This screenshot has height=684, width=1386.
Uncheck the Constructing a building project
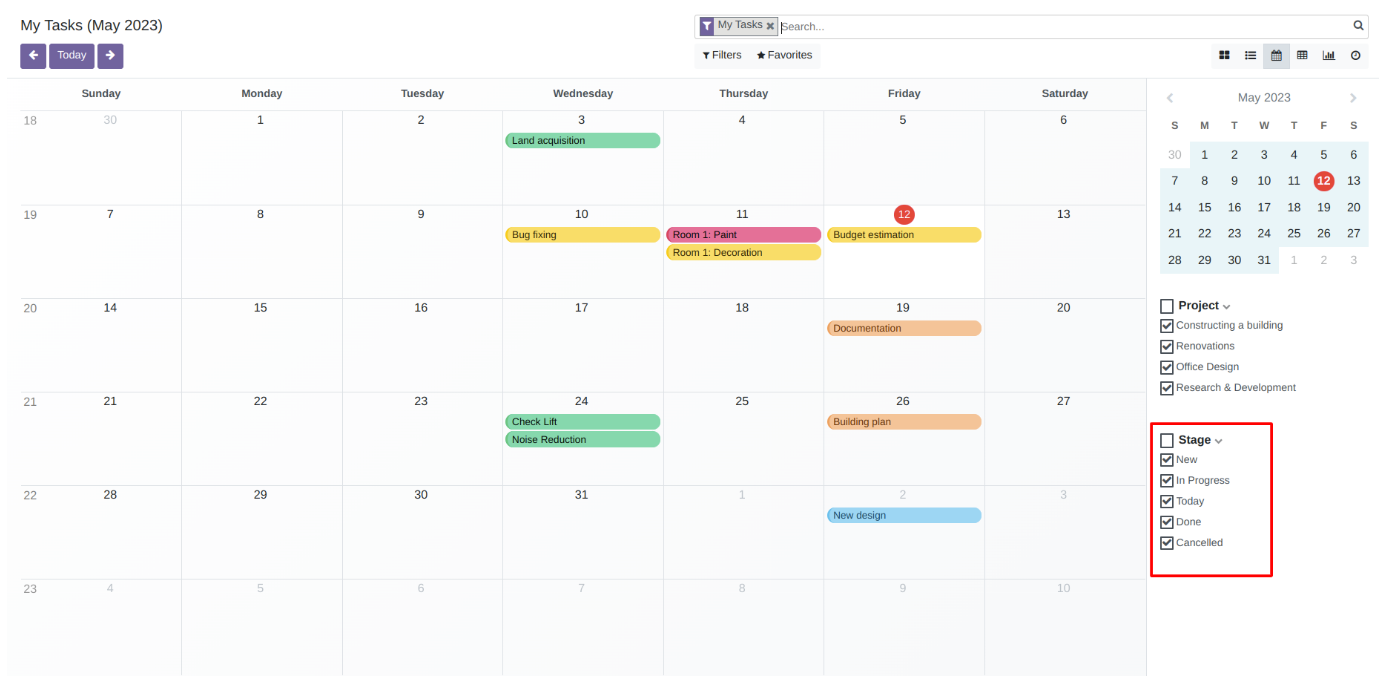[x=1167, y=326]
